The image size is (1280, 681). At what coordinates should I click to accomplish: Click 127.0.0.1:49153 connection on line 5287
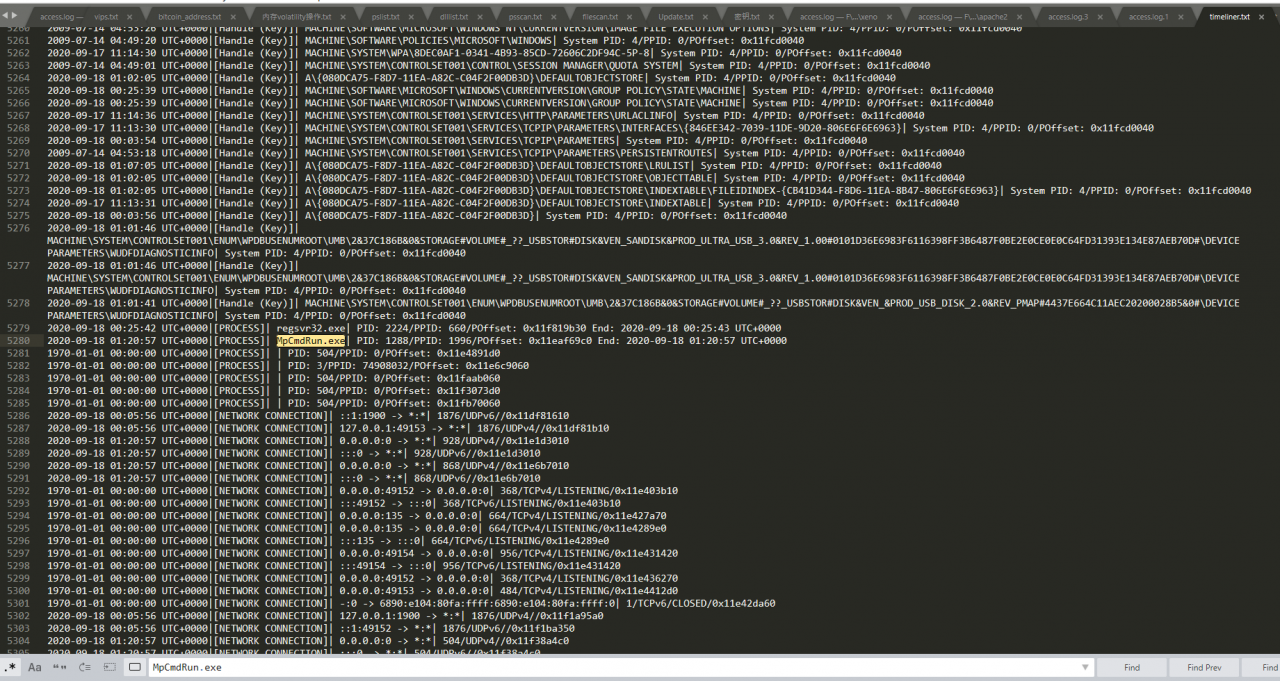tap(385, 428)
